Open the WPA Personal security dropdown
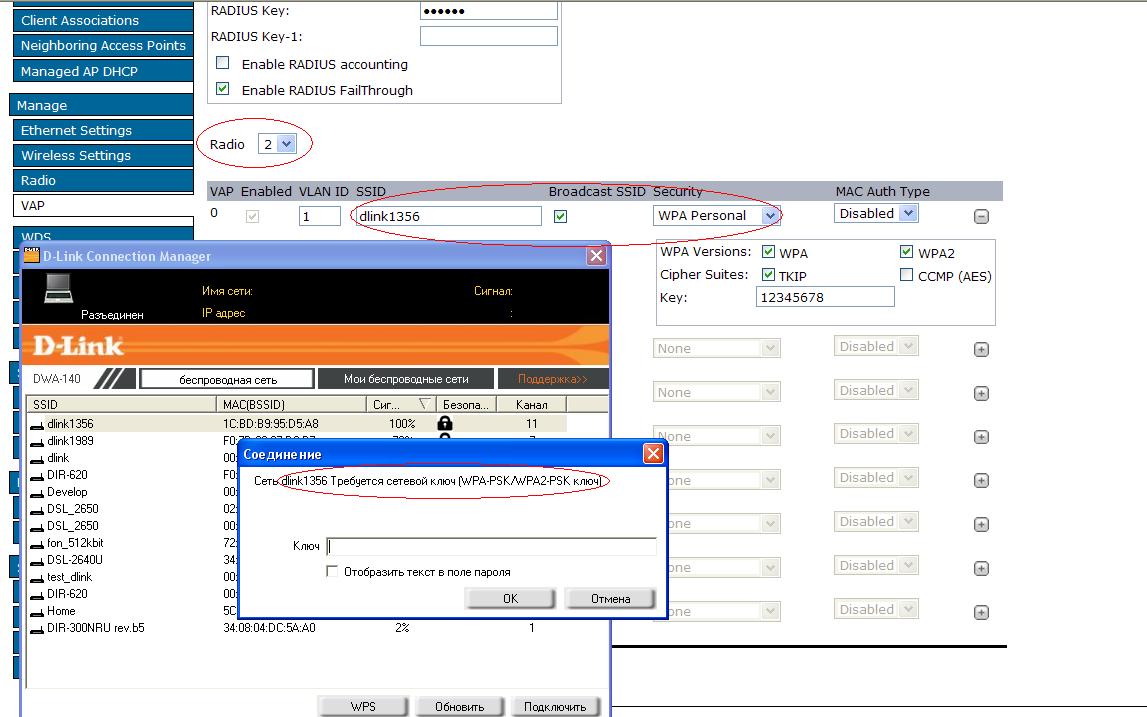 pyautogui.click(x=716, y=215)
